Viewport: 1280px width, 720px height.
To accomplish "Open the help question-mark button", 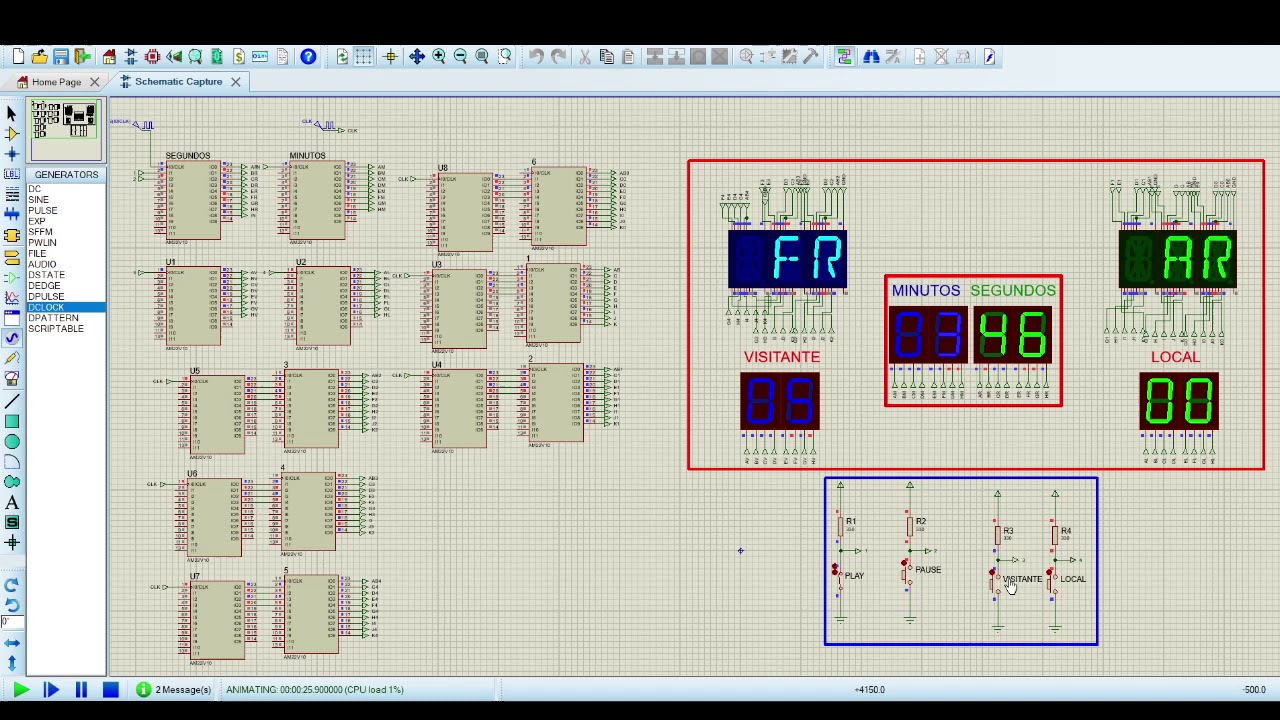I will pos(308,57).
